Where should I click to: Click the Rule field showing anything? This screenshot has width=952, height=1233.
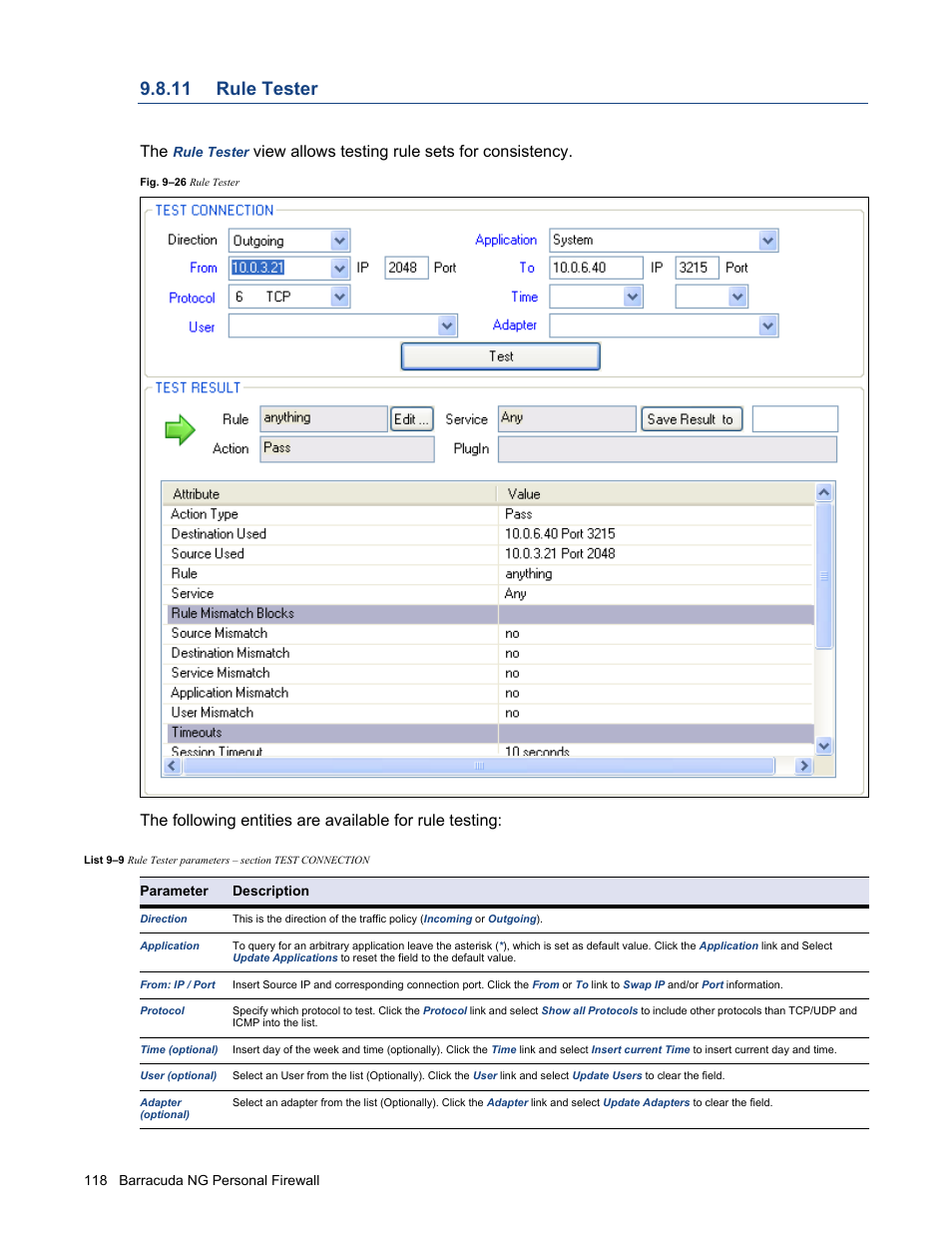(323, 418)
